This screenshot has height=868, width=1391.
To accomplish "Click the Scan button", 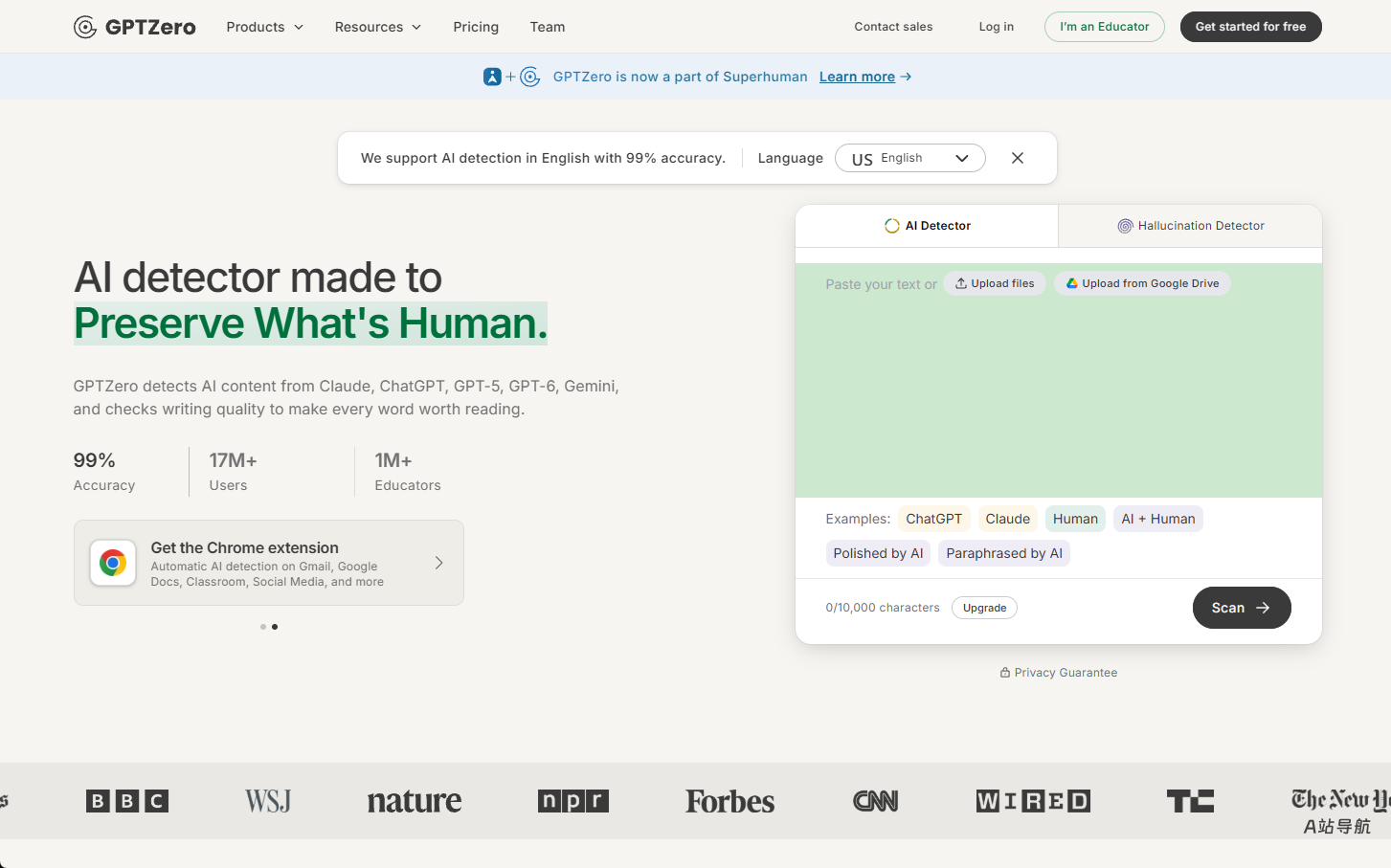I will click(x=1242, y=608).
